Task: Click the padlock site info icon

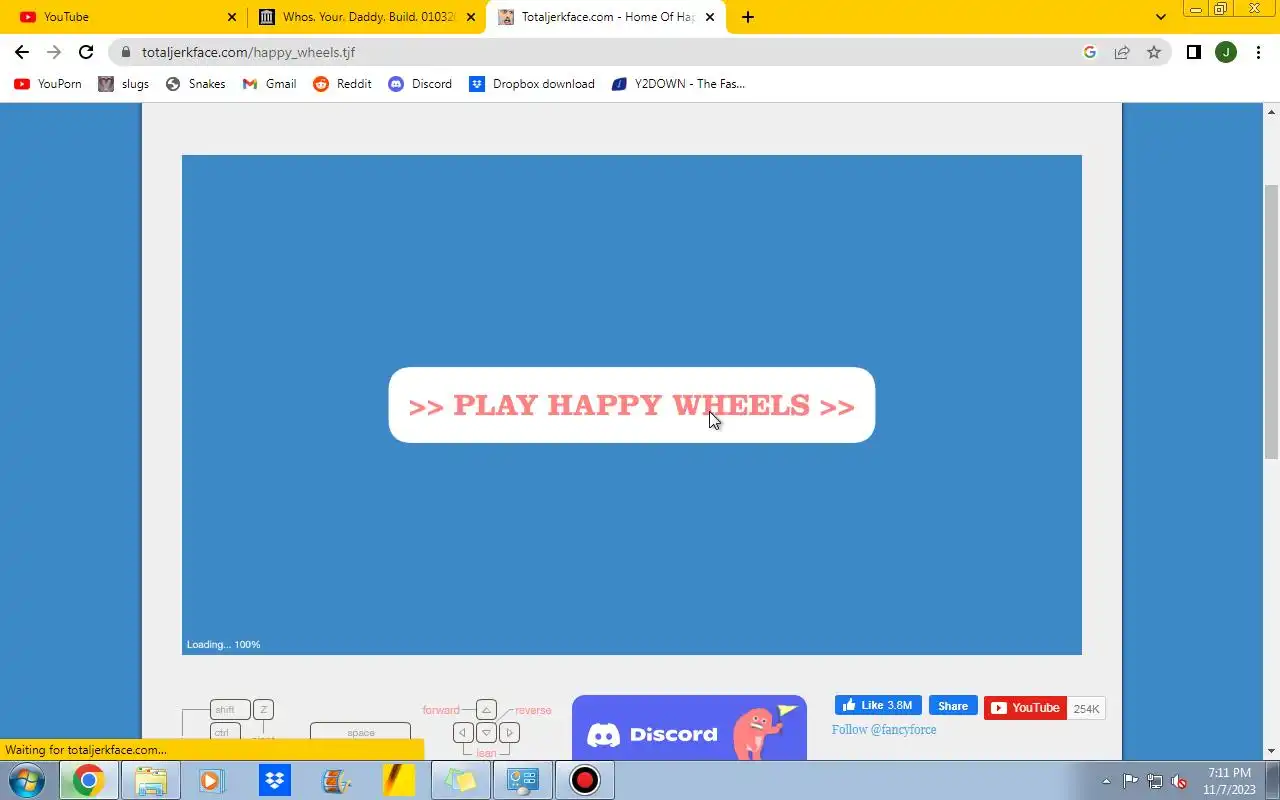Action: pyautogui.click(x=126, y=52)
